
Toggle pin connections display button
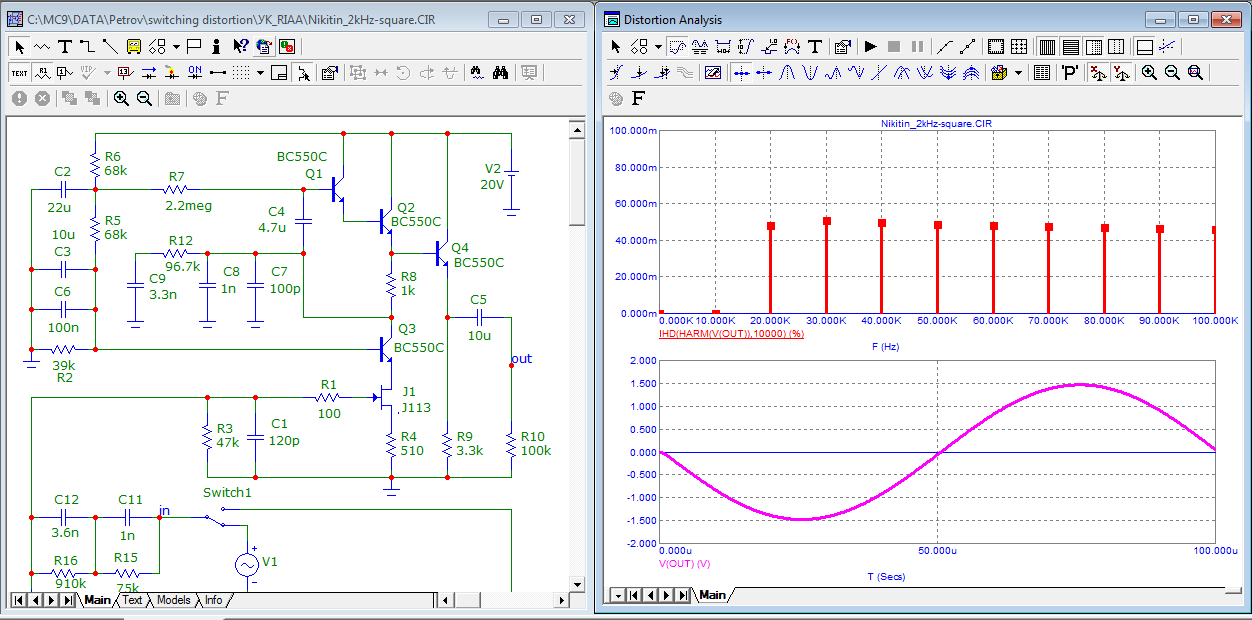pyautogui.click(x=216, y=72)
